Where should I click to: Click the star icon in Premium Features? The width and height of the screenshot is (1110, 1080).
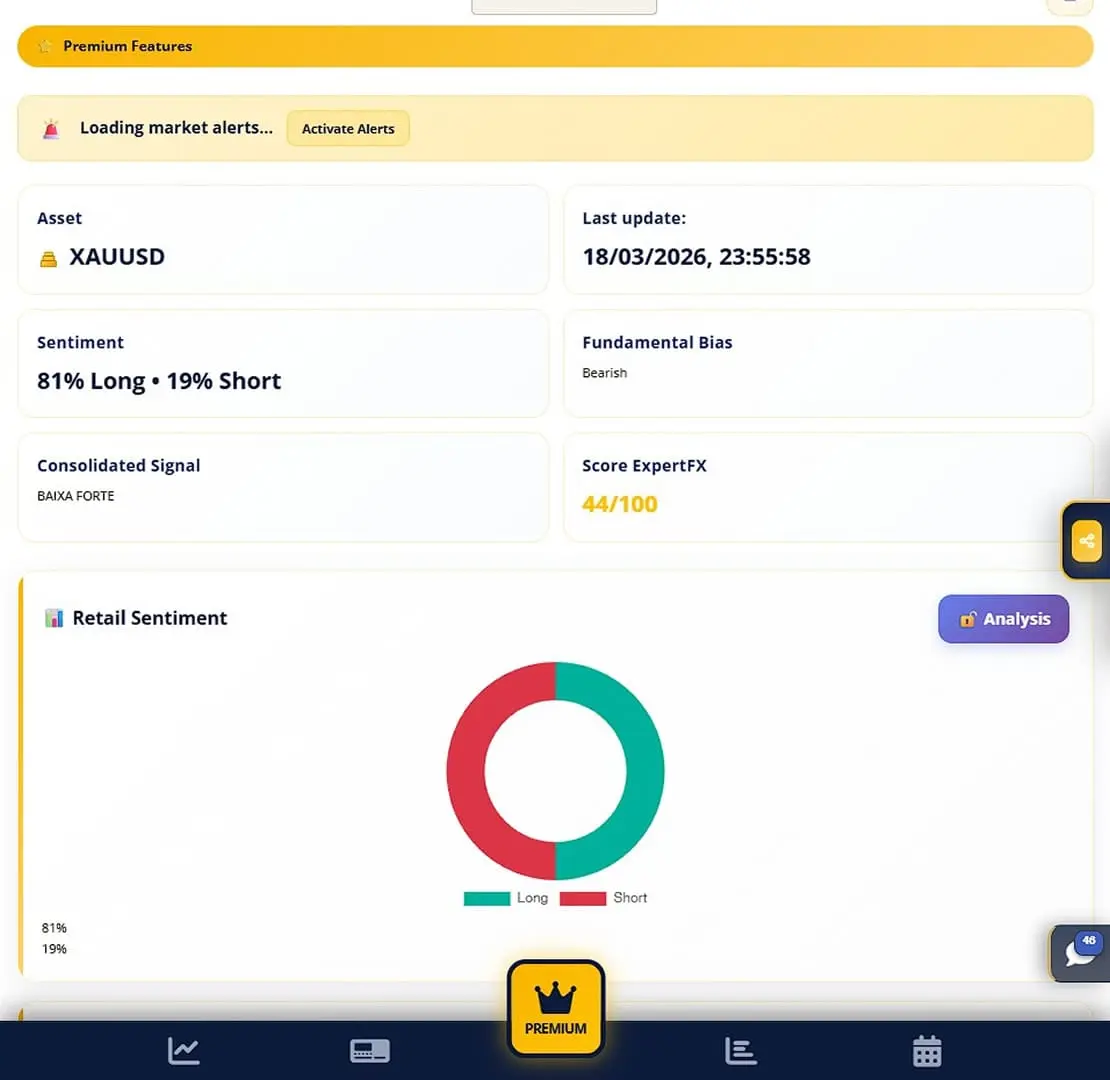tap(45, 46)
